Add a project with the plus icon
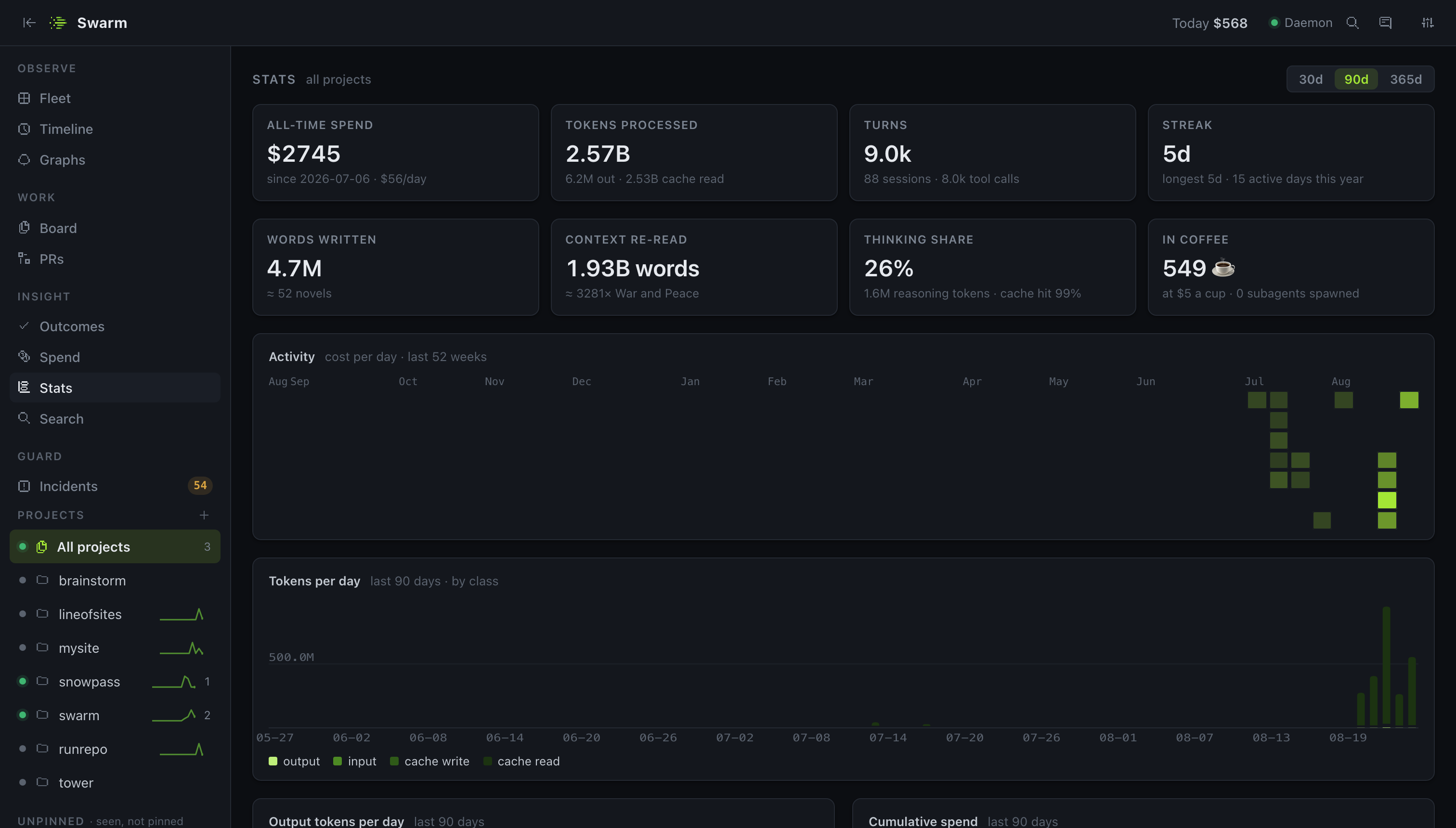This screenshot has height=828, width=1456. [x=204, y=515]
